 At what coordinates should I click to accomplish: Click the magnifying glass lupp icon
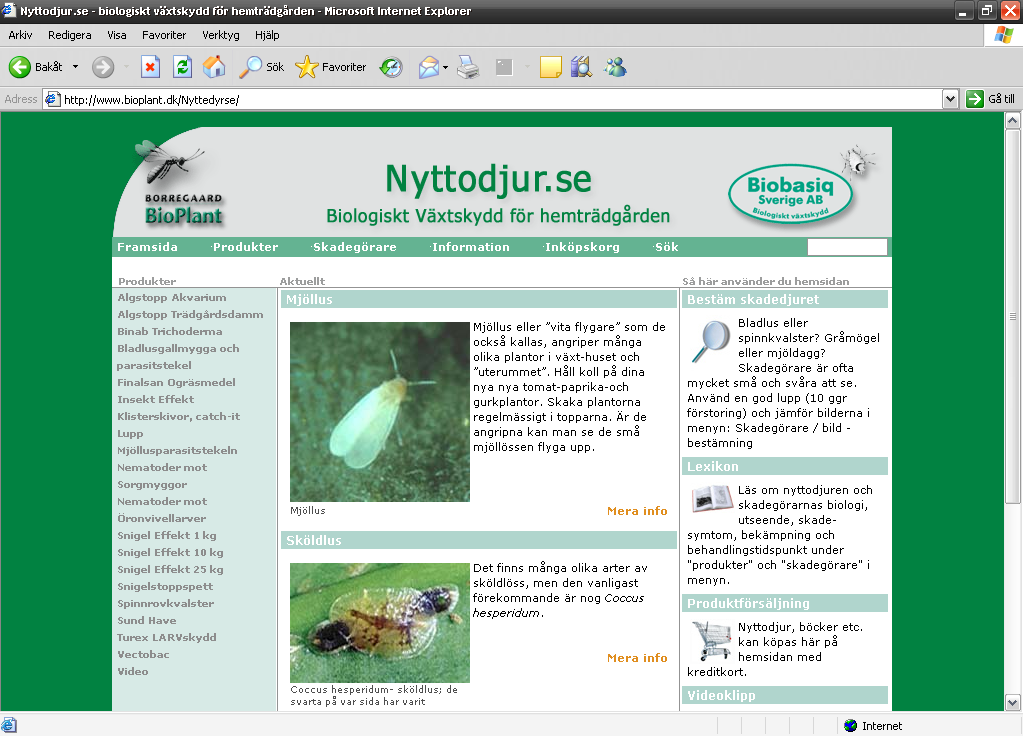[711, 340]
